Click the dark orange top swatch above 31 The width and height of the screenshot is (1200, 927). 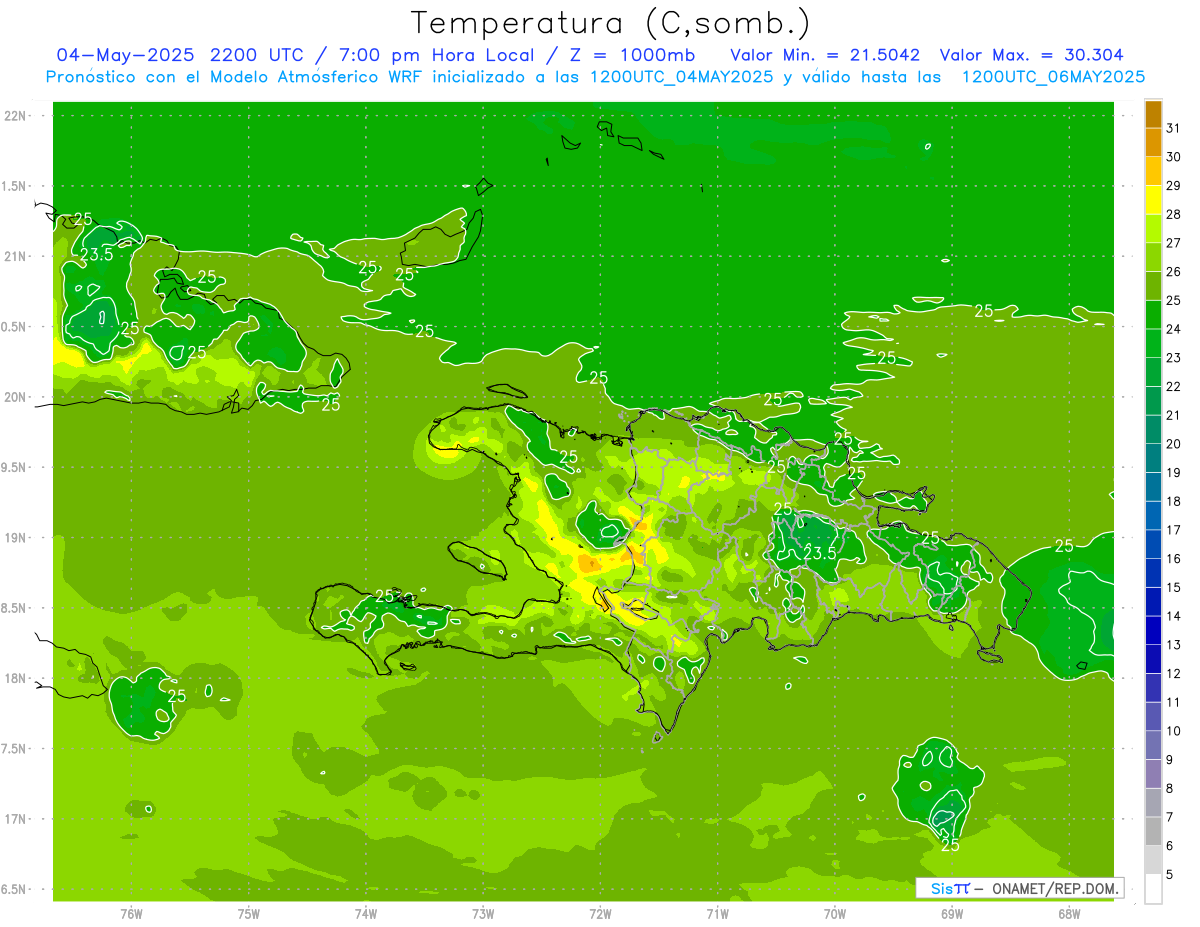click(x=1154, y=114)
